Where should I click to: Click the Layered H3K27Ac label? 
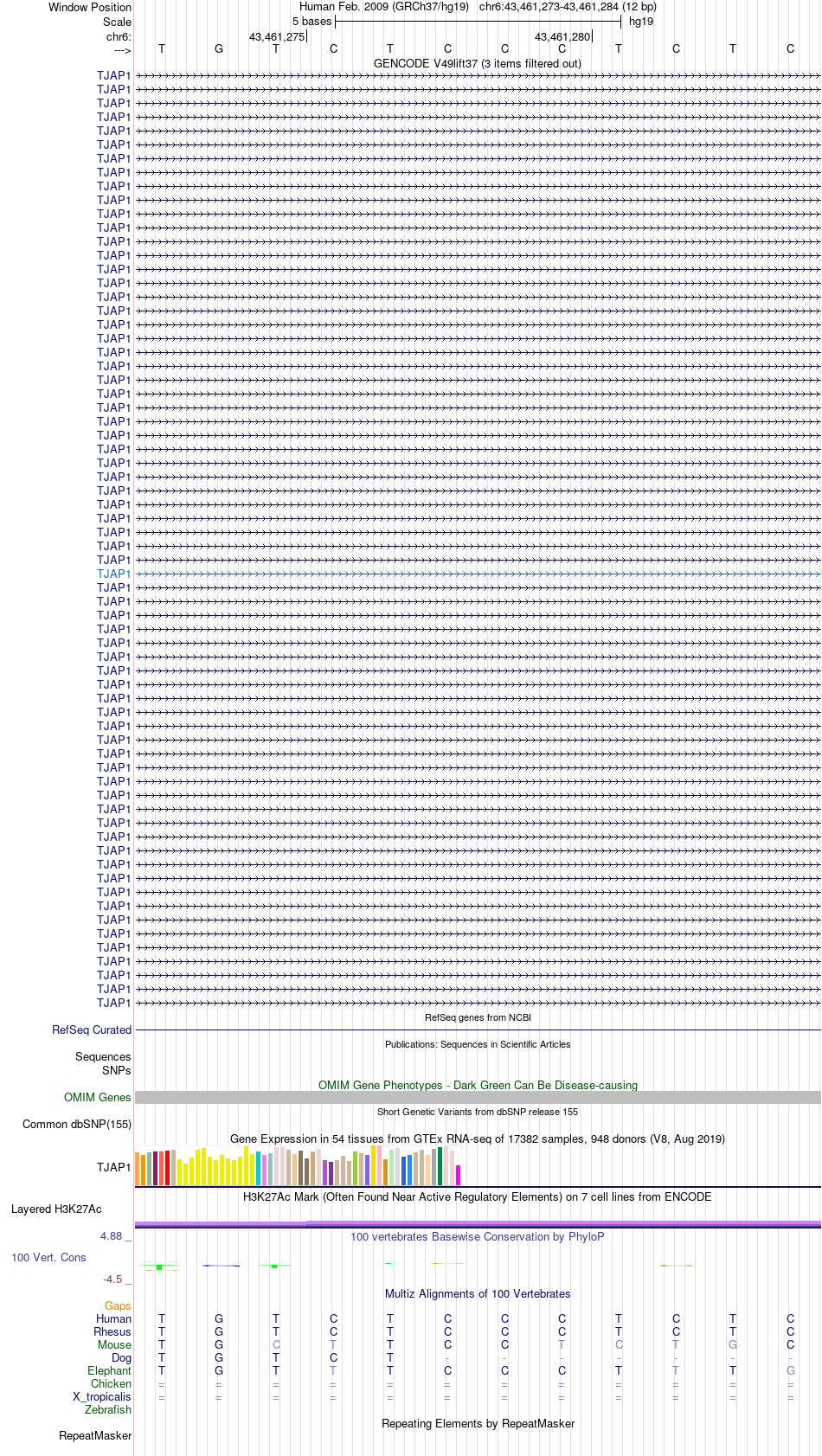56,1209
